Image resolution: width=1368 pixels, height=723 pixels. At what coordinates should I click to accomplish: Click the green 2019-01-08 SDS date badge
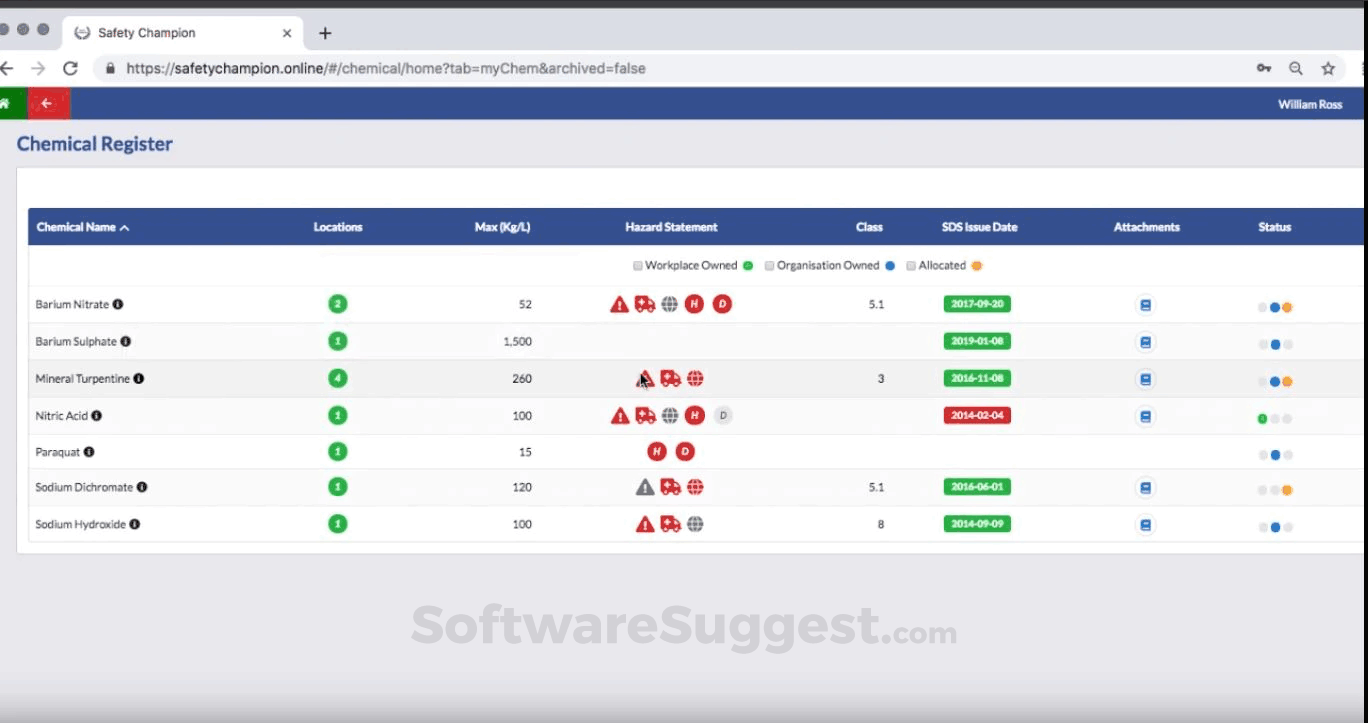click(977, 341)
